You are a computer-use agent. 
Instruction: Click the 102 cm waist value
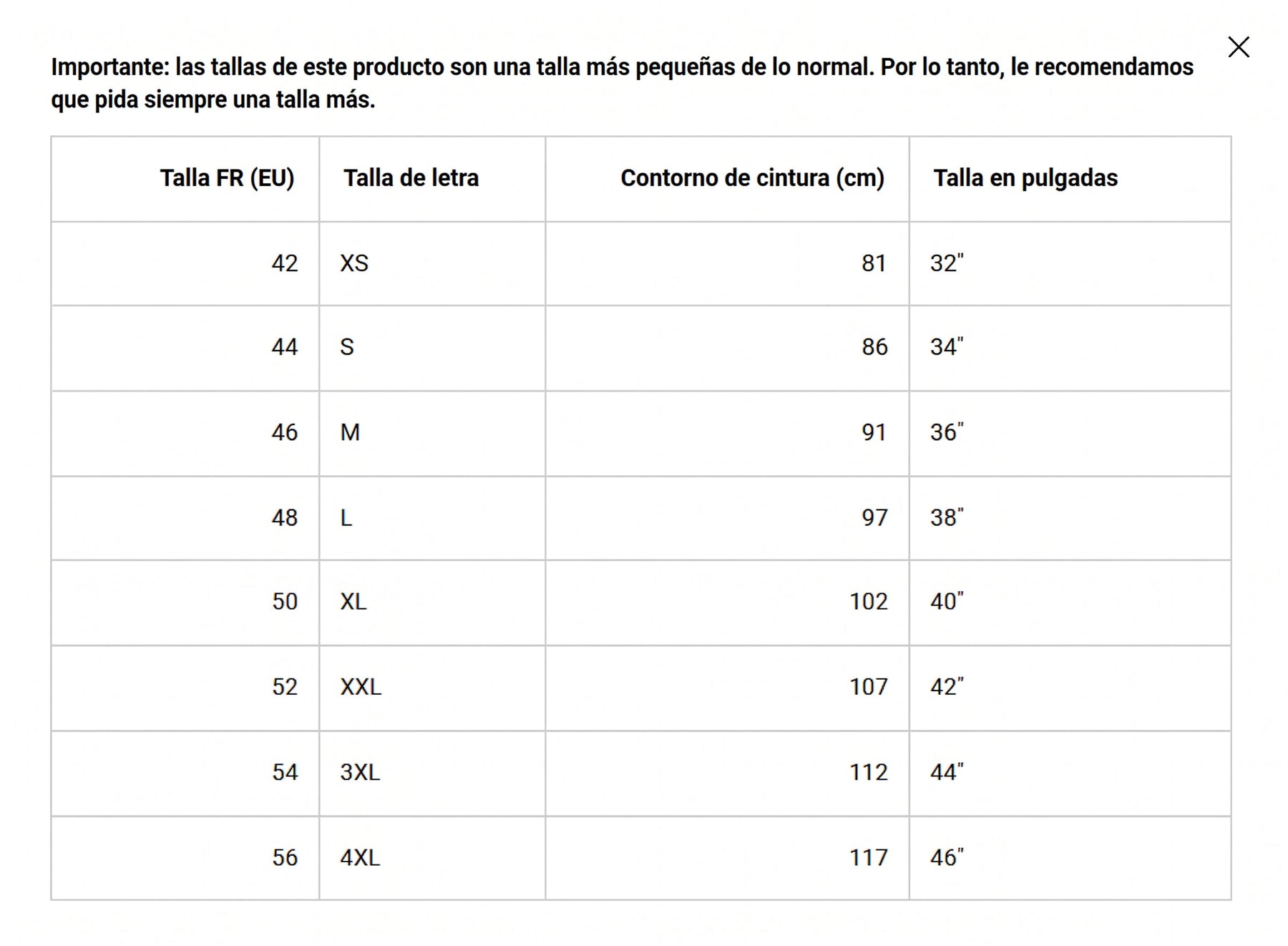tap(869, 601)
